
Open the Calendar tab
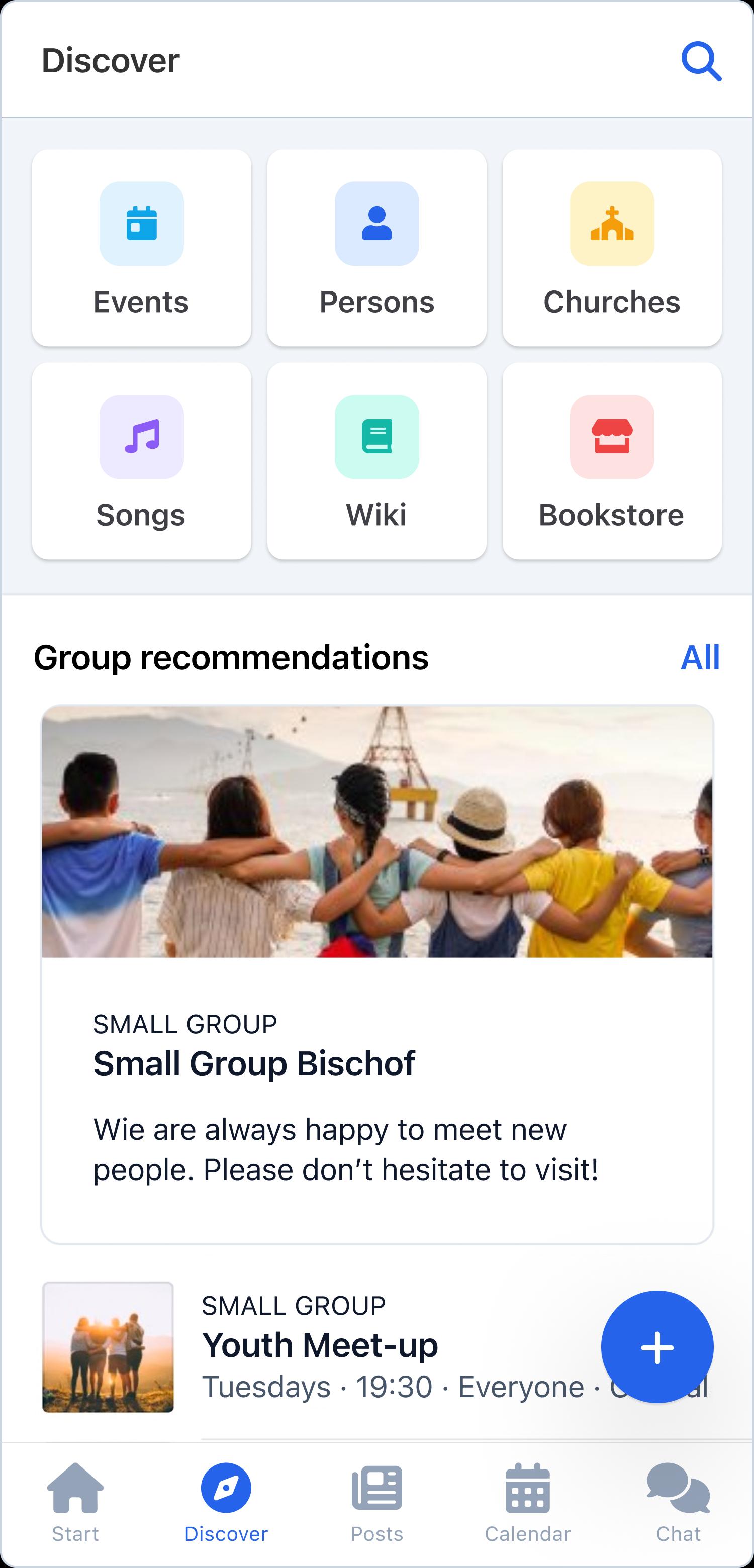point(527,1501)
